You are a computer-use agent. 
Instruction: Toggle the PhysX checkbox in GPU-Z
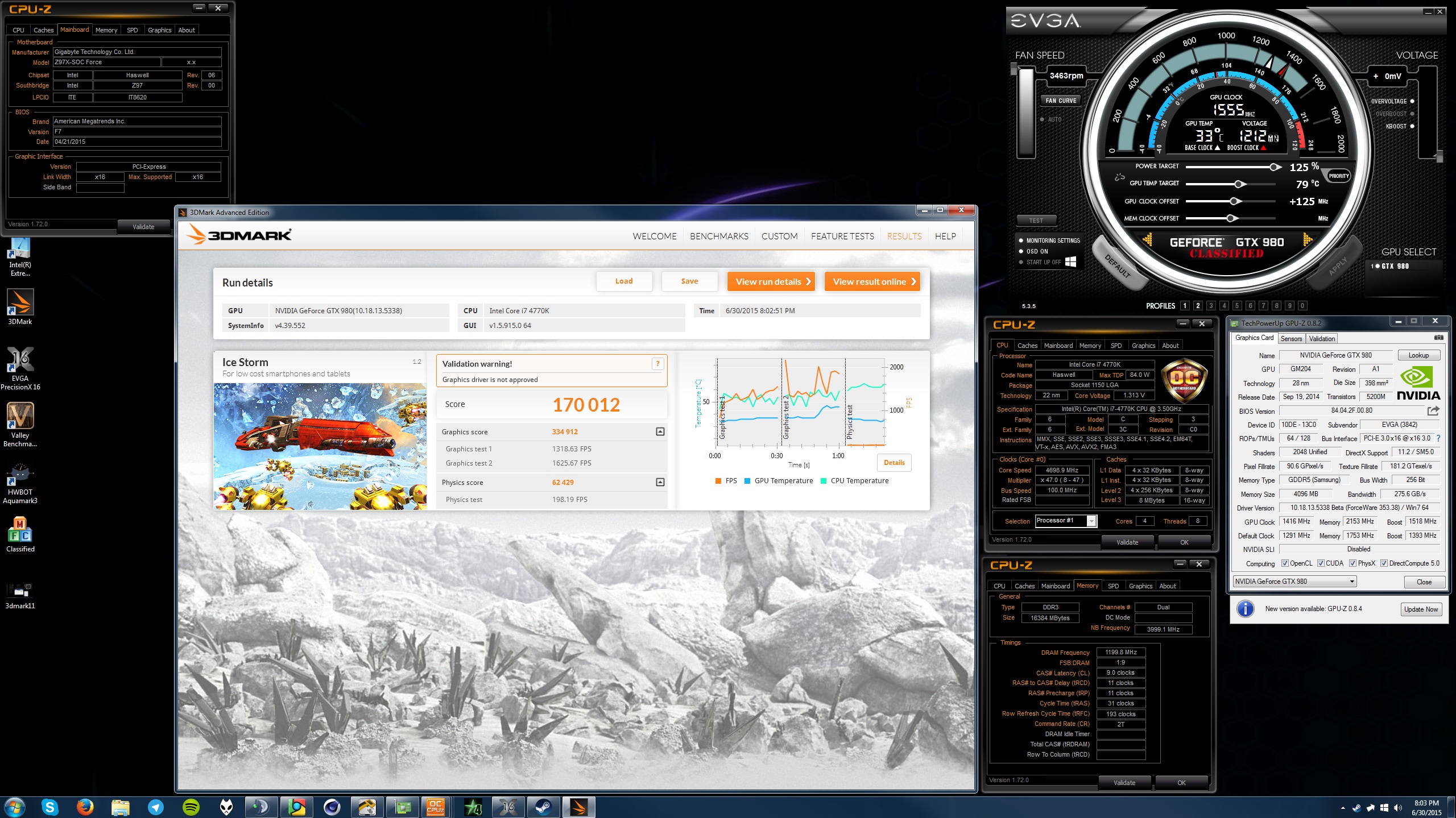coord(1353,563)
